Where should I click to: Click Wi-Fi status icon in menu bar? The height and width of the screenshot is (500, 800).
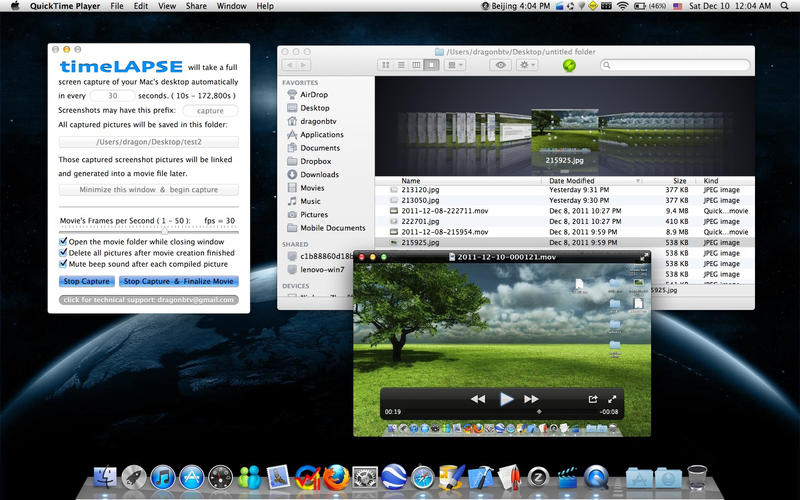click(622, 6)
